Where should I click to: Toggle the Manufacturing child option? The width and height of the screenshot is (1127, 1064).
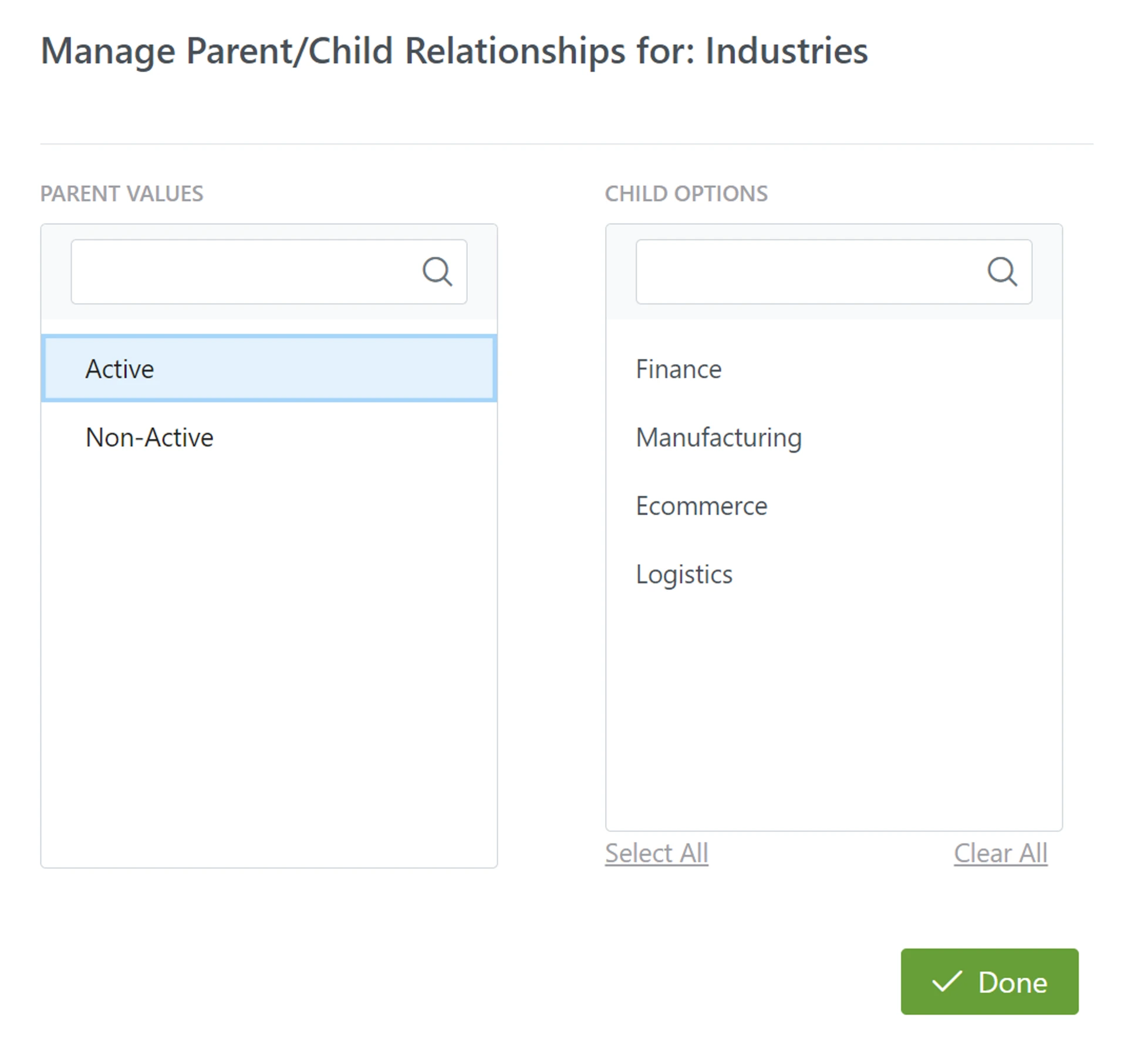719,437
